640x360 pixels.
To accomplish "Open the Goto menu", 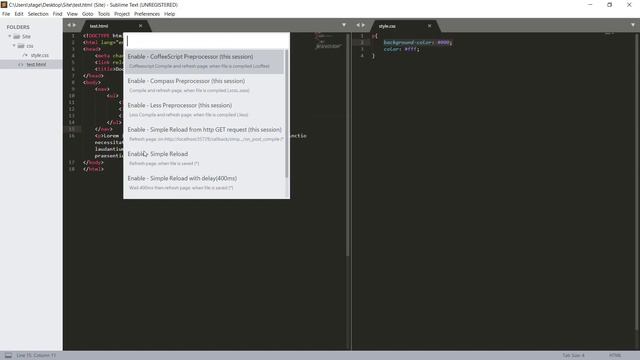I will click(x=87, y=14).
